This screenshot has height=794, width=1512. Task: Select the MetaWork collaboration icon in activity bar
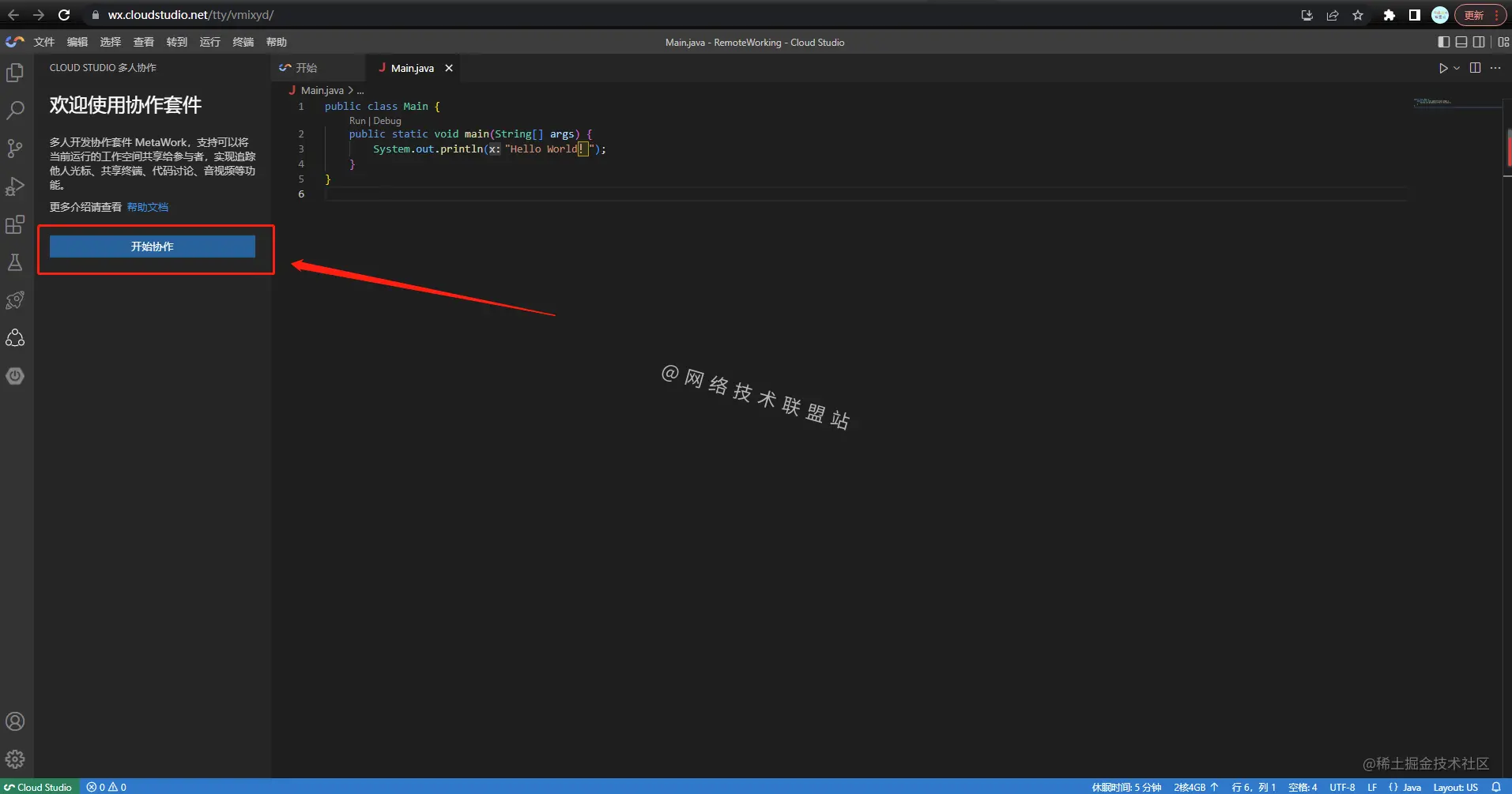[x=15, y=338]
